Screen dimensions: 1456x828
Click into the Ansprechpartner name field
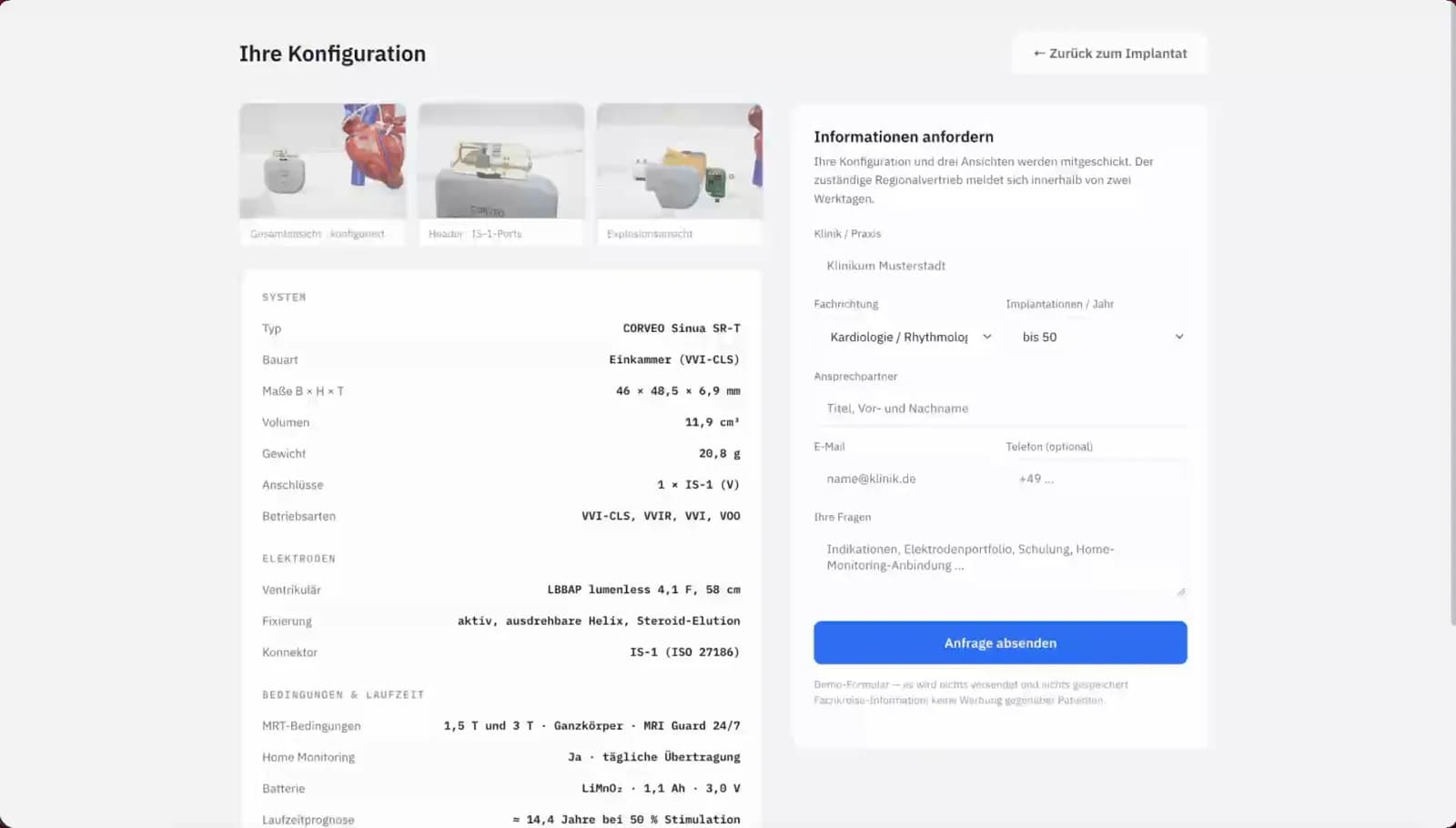tap(1000, 409)
